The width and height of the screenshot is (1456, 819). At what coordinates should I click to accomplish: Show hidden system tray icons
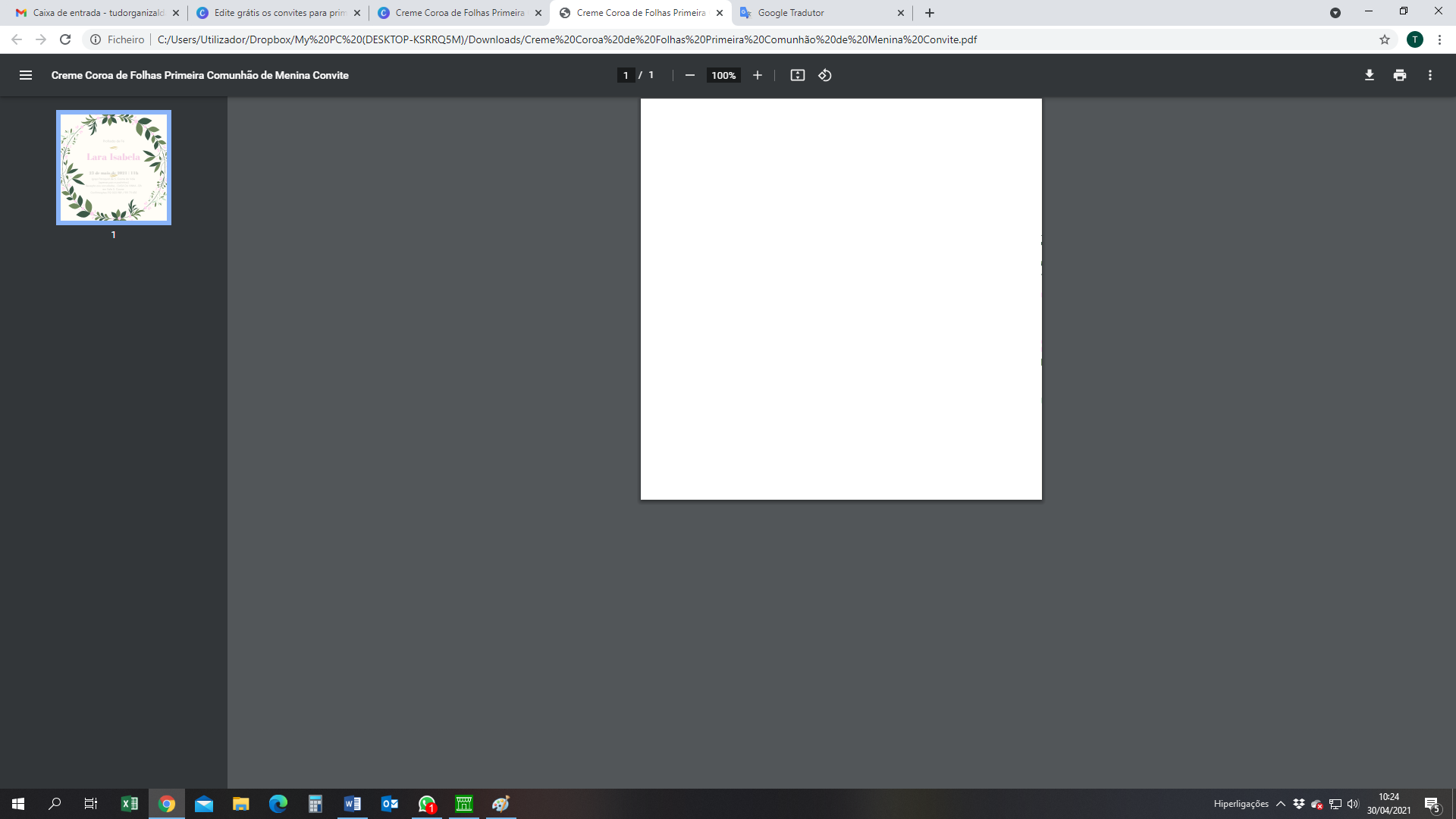coord(1281,804)
